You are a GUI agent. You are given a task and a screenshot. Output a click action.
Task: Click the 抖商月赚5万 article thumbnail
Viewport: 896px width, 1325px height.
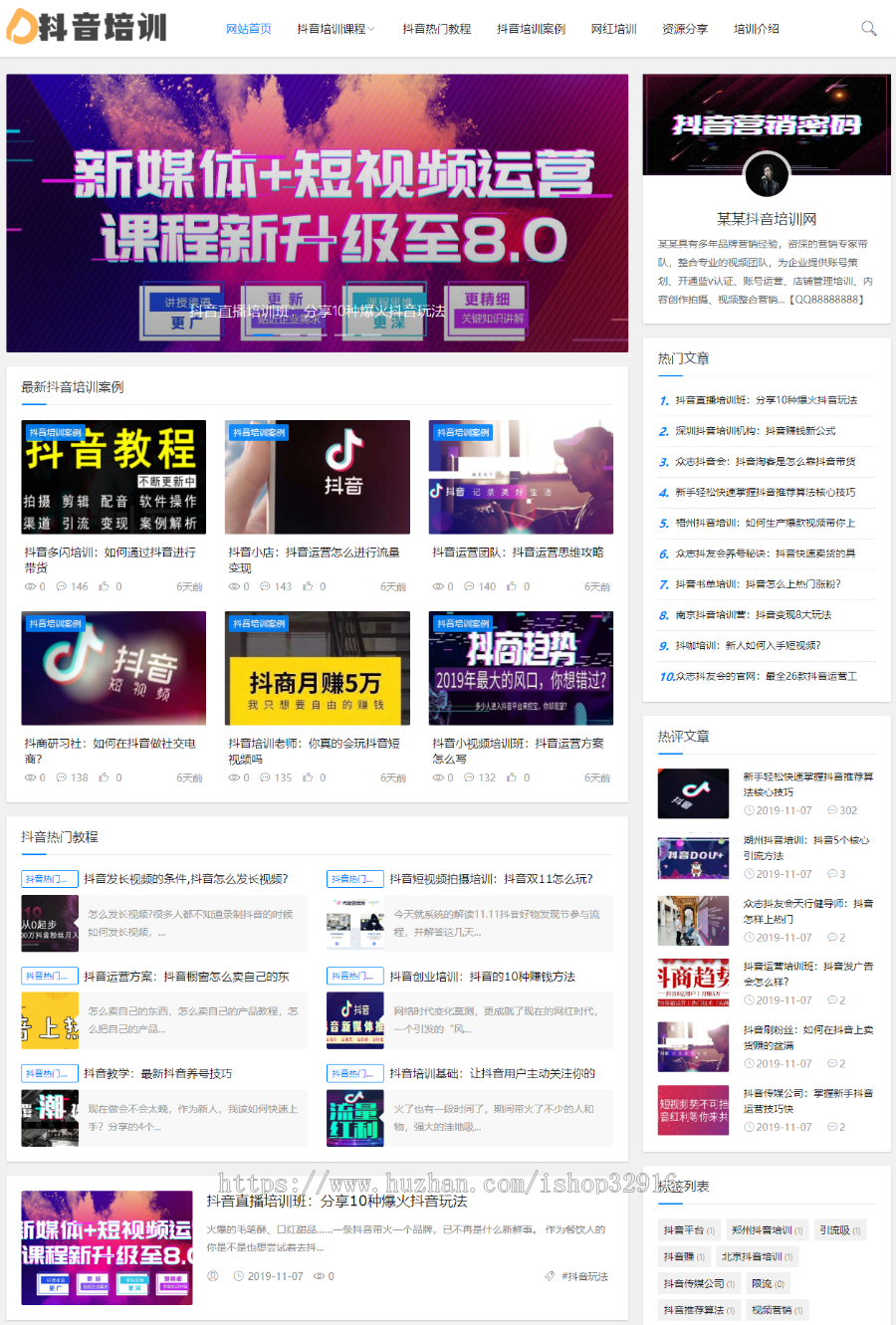pos(317,668)
